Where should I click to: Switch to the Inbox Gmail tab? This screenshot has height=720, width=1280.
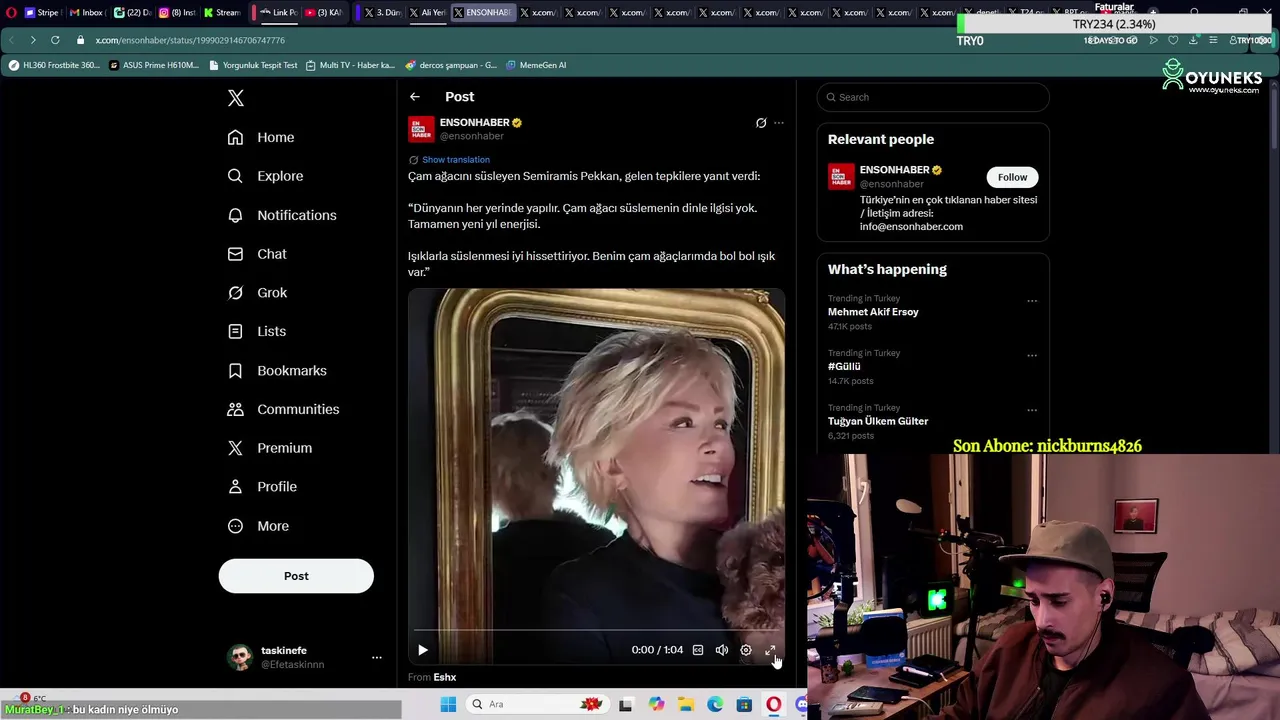click(87, 13)
